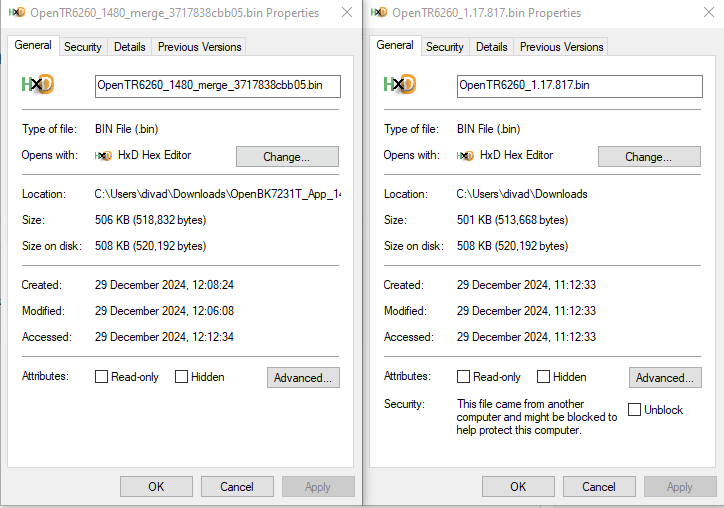Click OK in the left properties dialog
Screen dimensions: 724x508
pyautogui.click(x=157, y=487)
